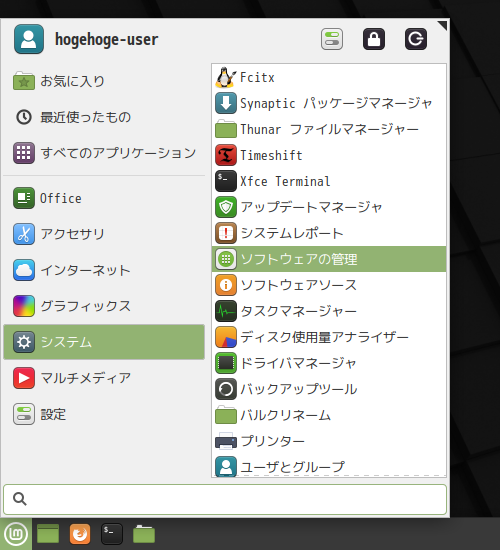Select グラフィックス category
The height and width of the screenshot is (550, 500).
pos(104,306)
